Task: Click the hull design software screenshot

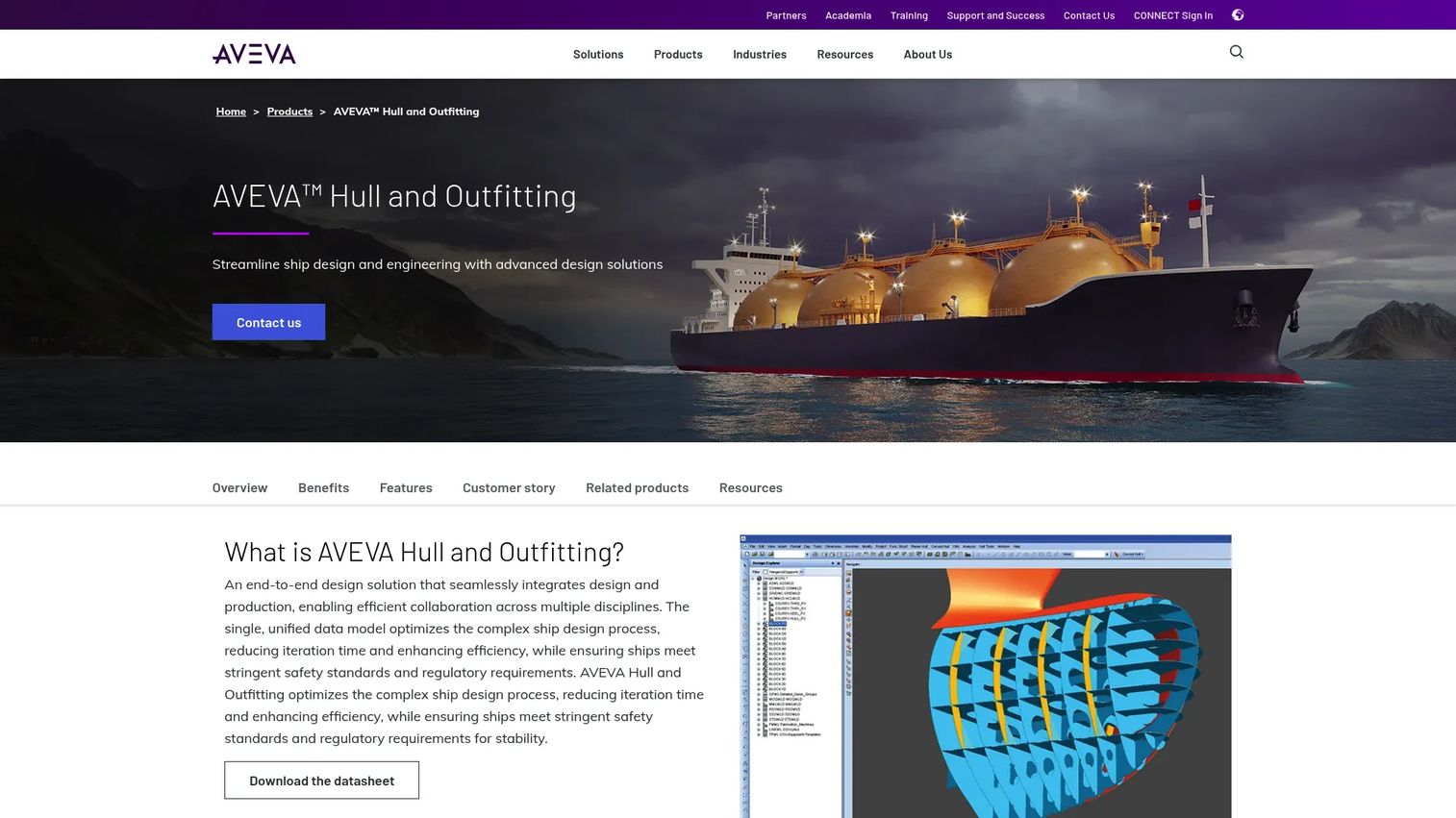Action: click(x=985, y=677)
